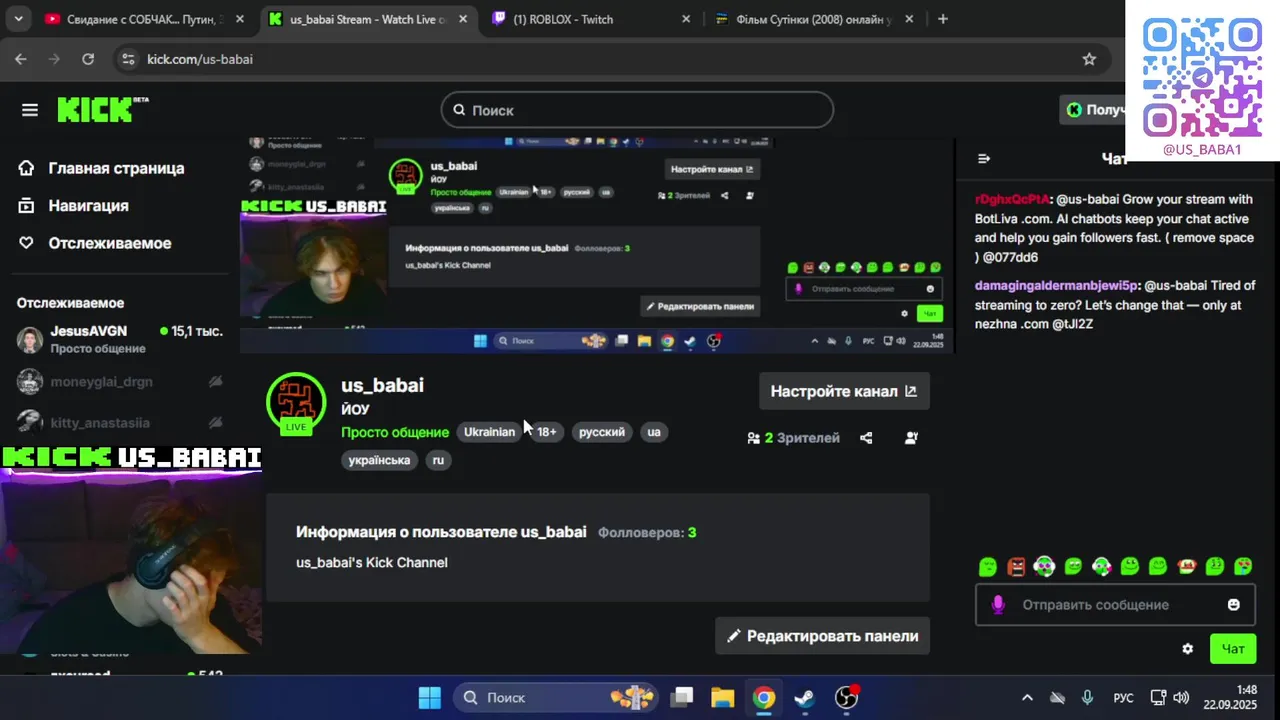The image size is (1280, 720).
Task: Click the 2 Зрителей viewers count
Action: 793,438
